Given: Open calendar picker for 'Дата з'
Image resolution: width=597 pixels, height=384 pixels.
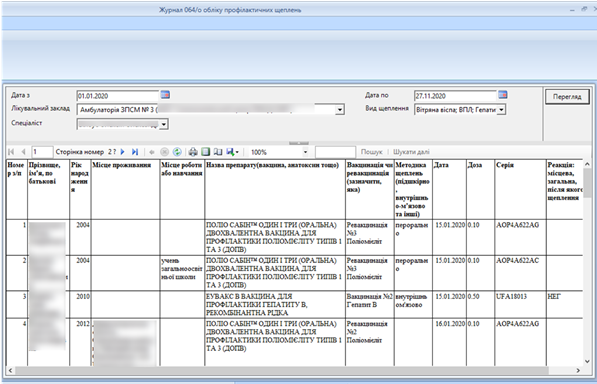Looking at the screenshot, I should click(165, 94).
